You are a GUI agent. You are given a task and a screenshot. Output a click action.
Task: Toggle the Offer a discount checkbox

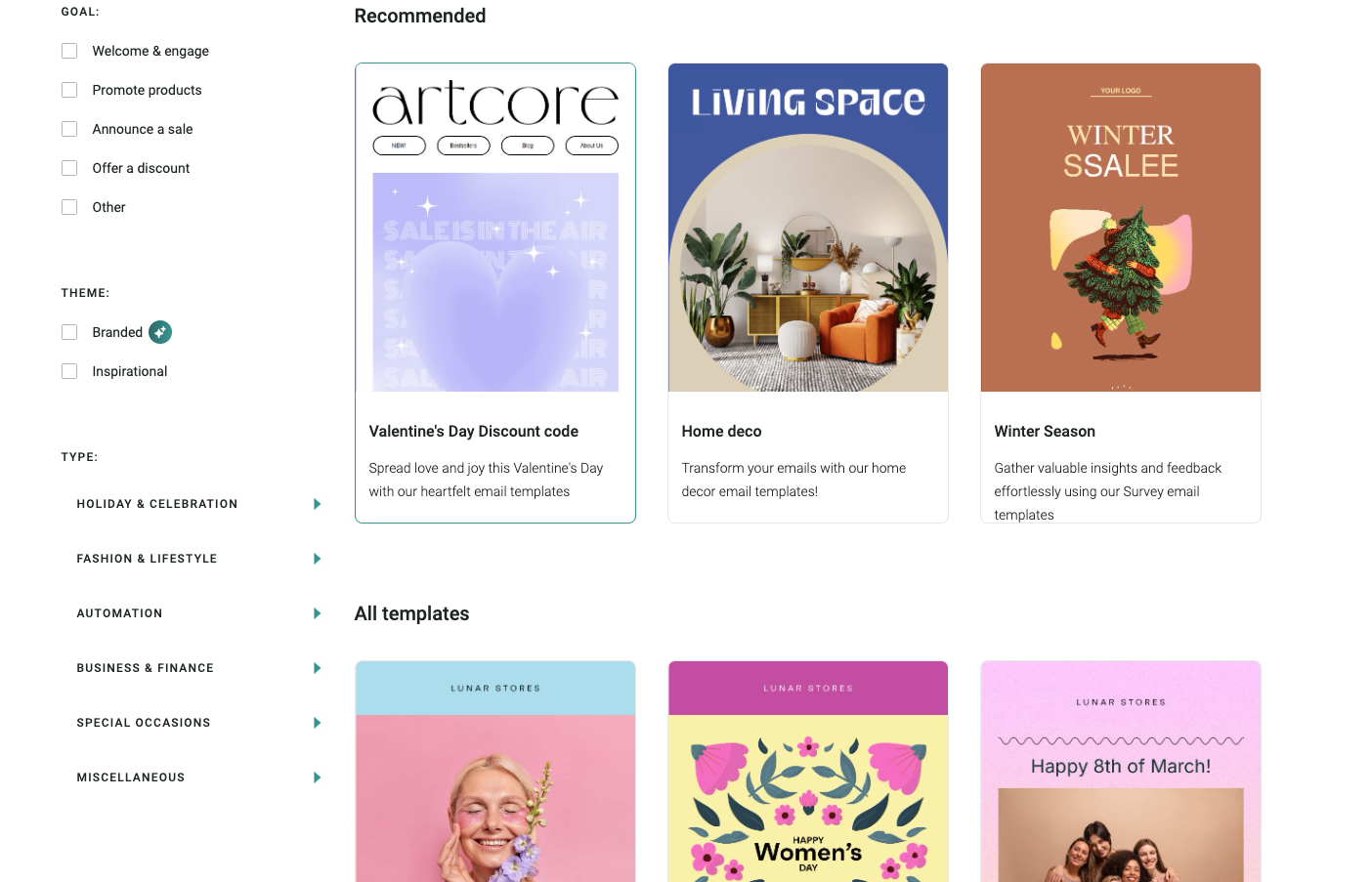(69, 168)
